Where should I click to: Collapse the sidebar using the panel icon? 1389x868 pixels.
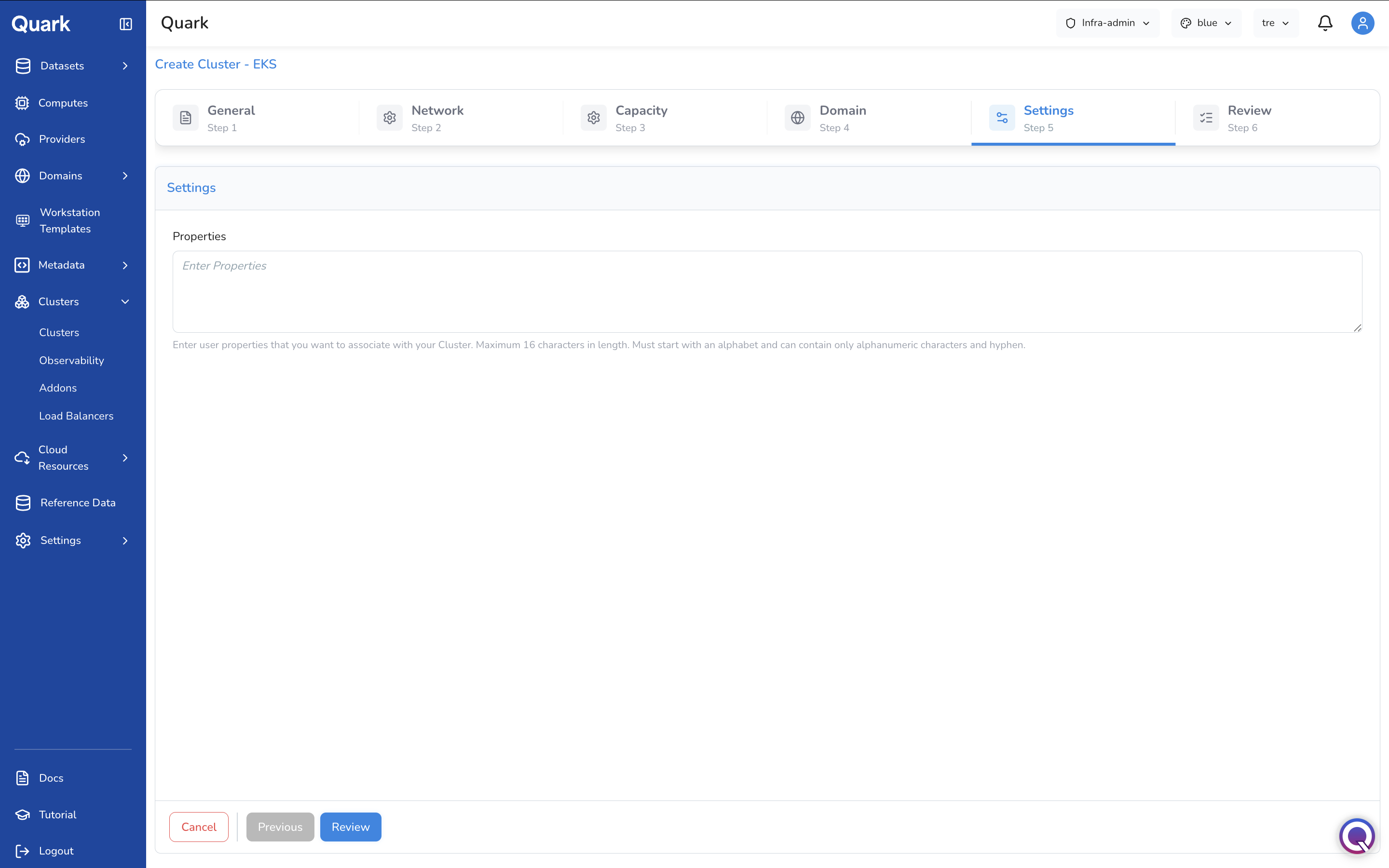pos(126,24)
